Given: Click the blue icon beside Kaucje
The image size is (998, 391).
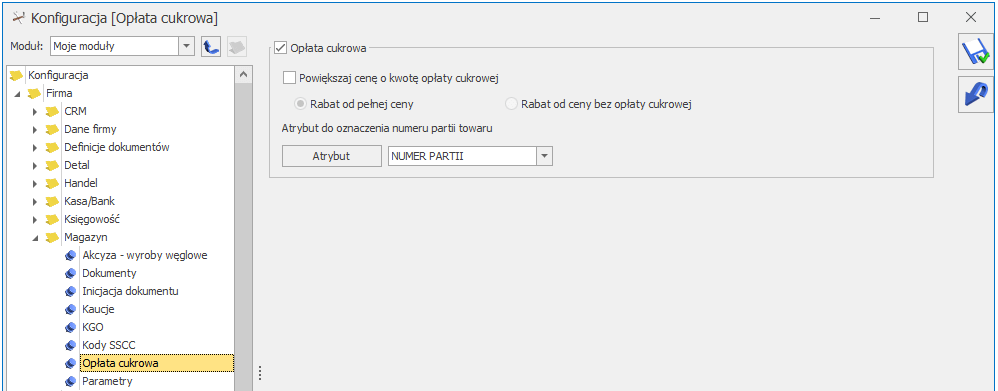Looking at the screenshot, I should [70, 309].
